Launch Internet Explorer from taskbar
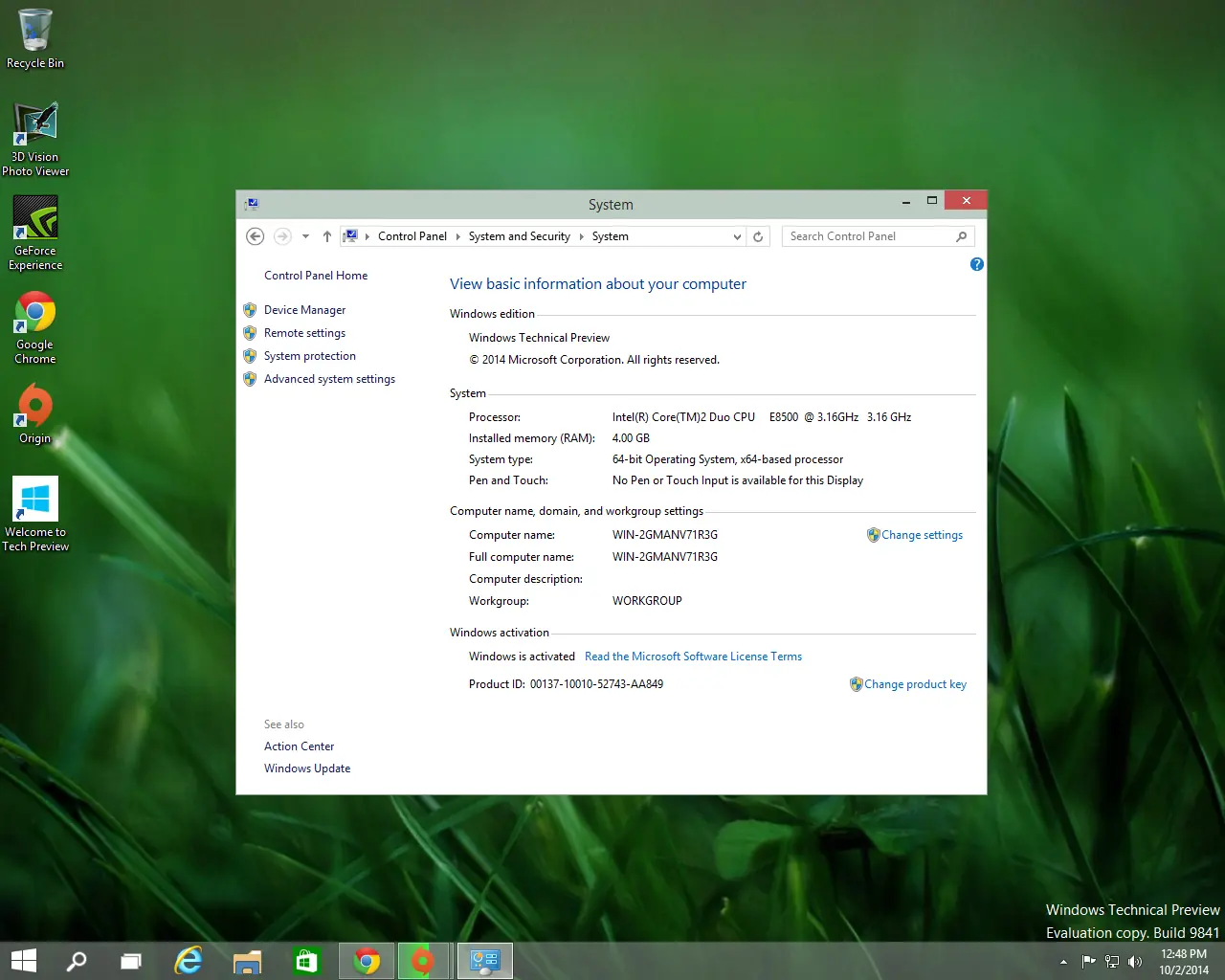The width and height of the screenshot is (1225, 980). click(189, 961)
